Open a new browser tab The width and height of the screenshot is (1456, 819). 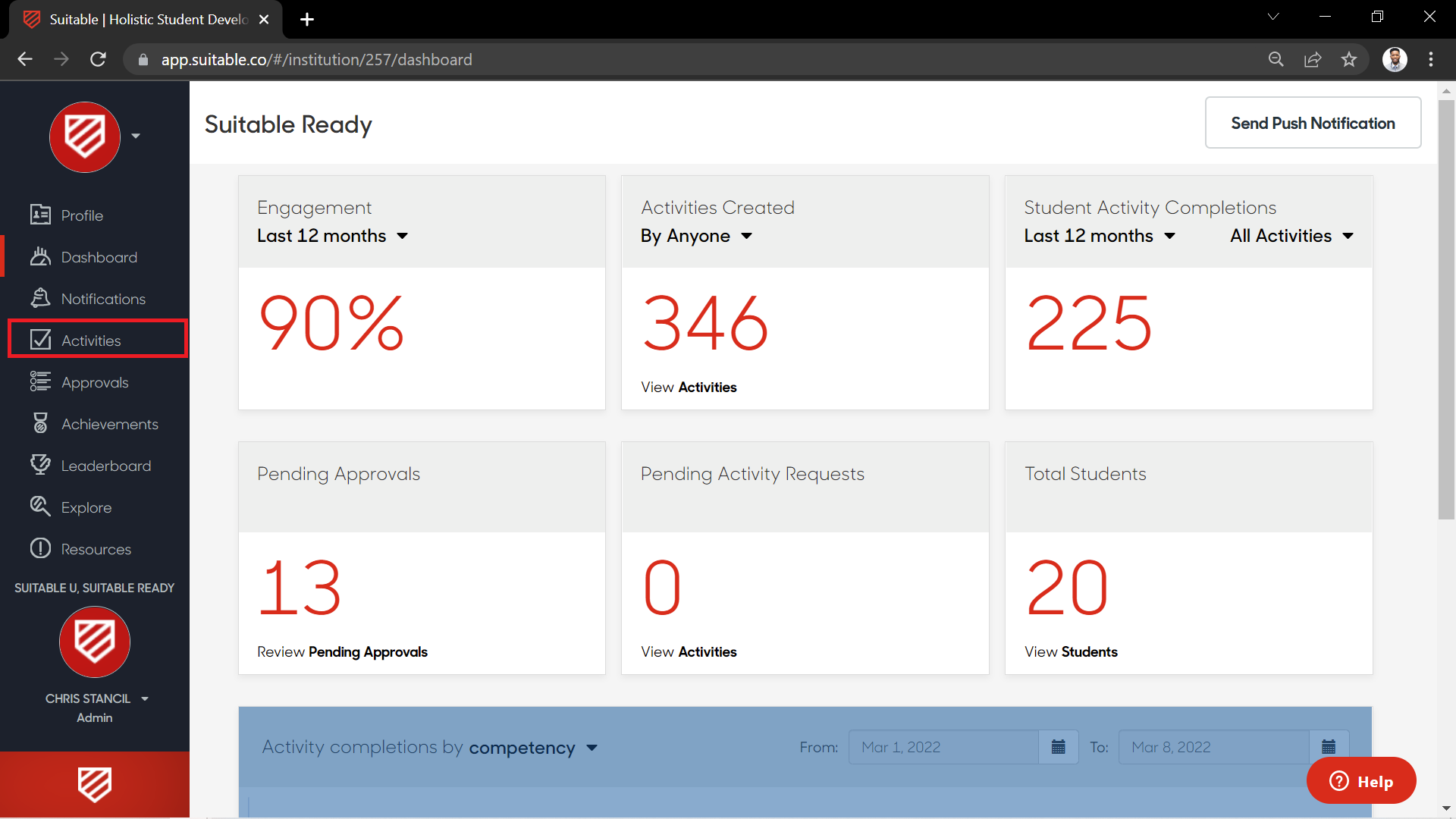pos(307,19)
